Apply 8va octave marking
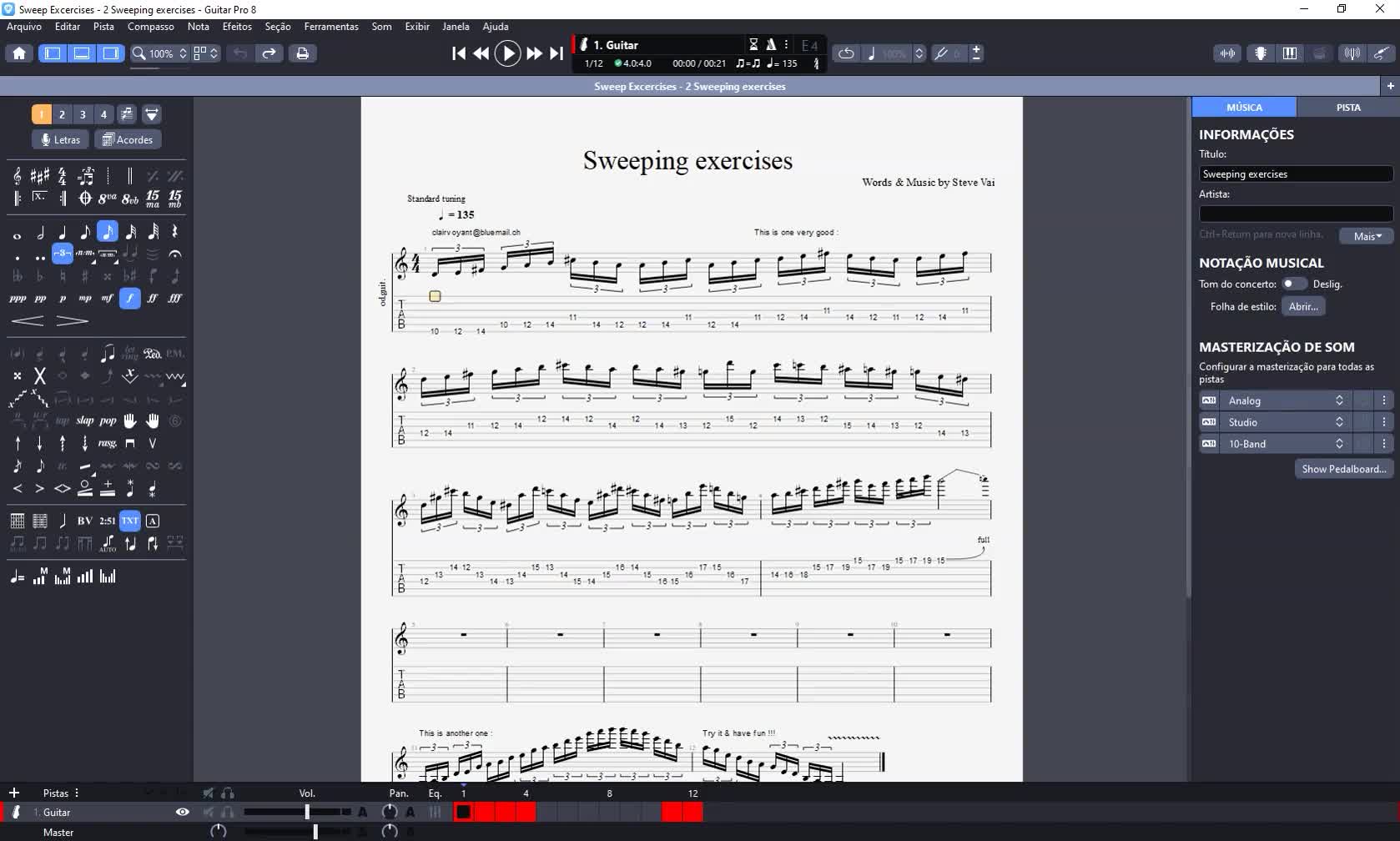 pos(107,198)
